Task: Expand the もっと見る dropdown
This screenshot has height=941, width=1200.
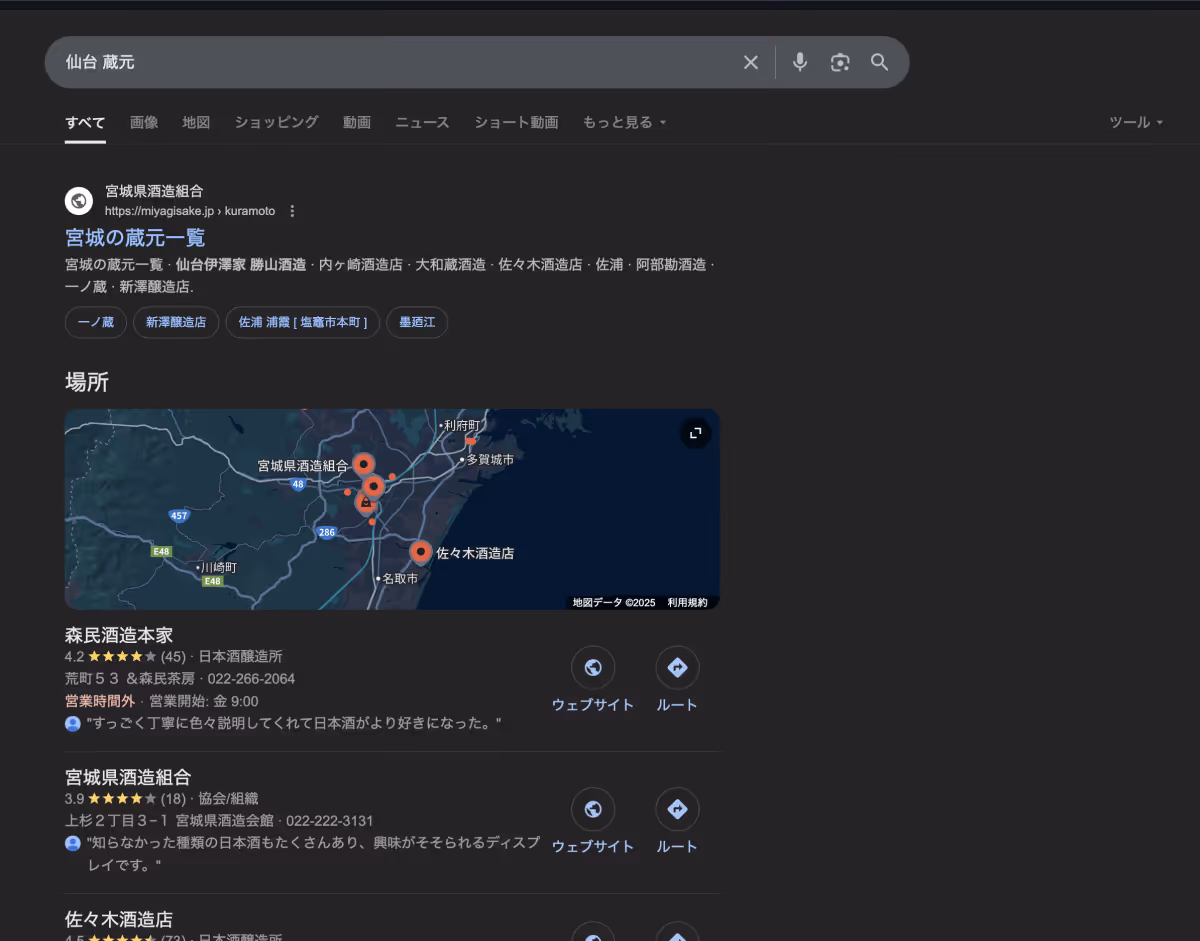Action: pos(624,122)
